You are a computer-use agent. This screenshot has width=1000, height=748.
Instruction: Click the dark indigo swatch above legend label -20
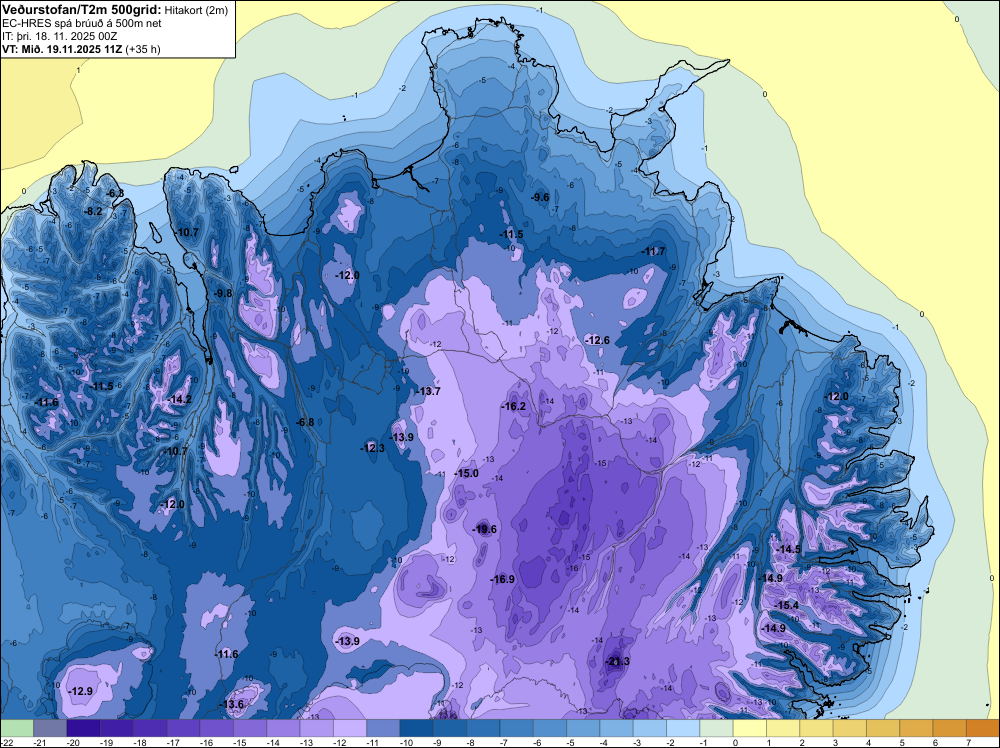click(x=83, y=728)
